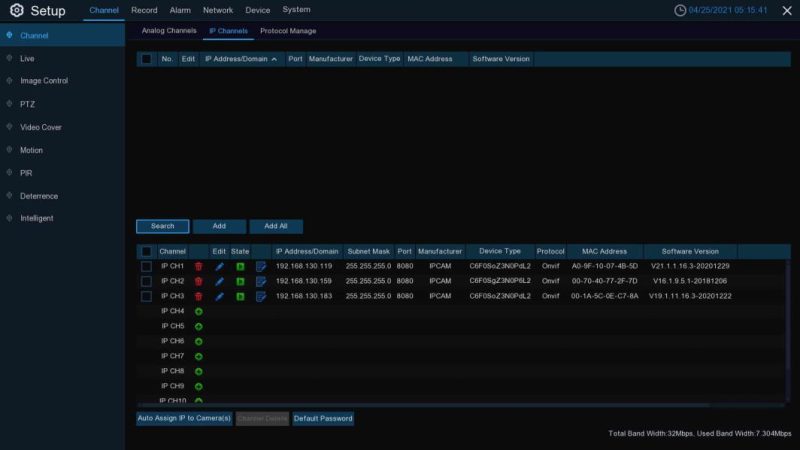This screenshot has height=450, width=800.
Task: Click the green state icon for IP CH3
Action: [240, 297]
